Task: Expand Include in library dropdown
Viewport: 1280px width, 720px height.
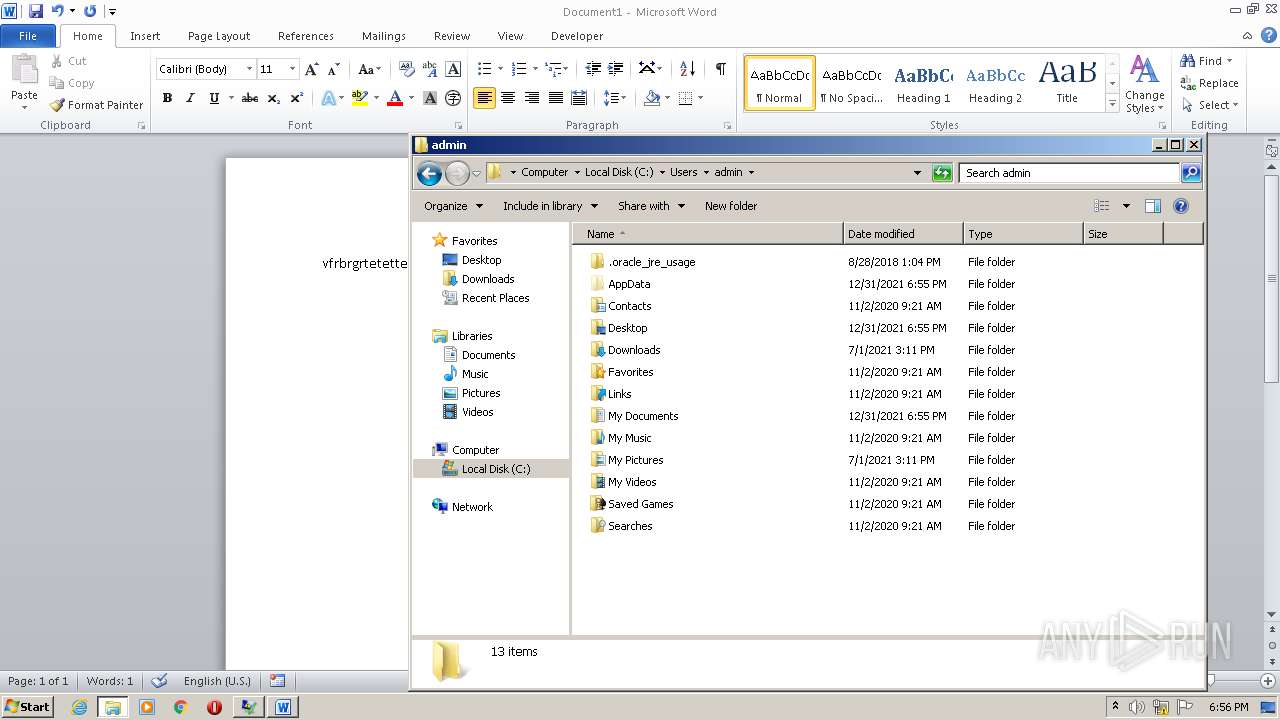Action: click(550, 206)
